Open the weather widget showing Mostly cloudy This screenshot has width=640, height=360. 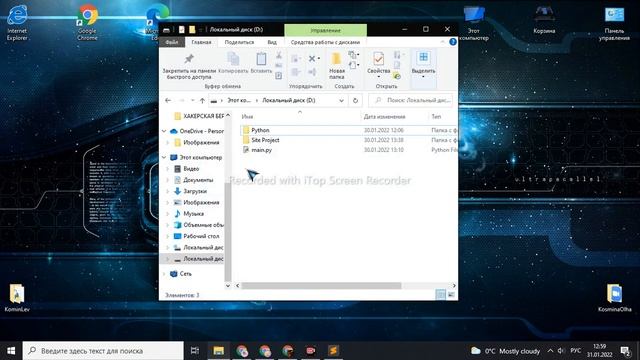pos(505,351)
